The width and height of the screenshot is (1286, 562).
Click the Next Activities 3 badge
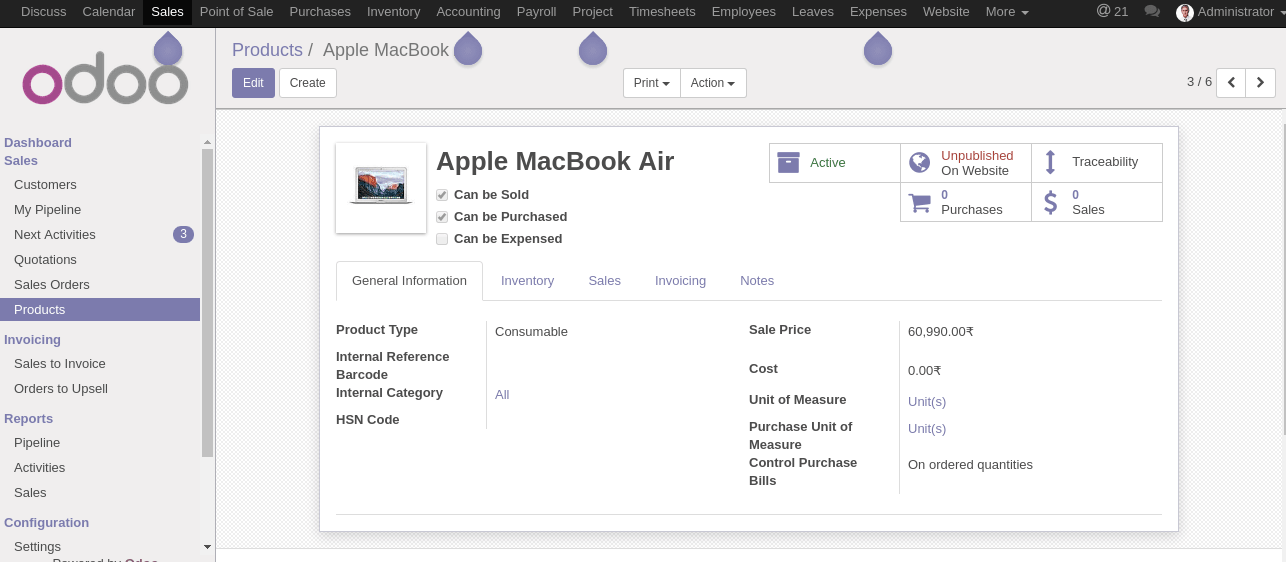pyautogui.click(x=183, y=235)
